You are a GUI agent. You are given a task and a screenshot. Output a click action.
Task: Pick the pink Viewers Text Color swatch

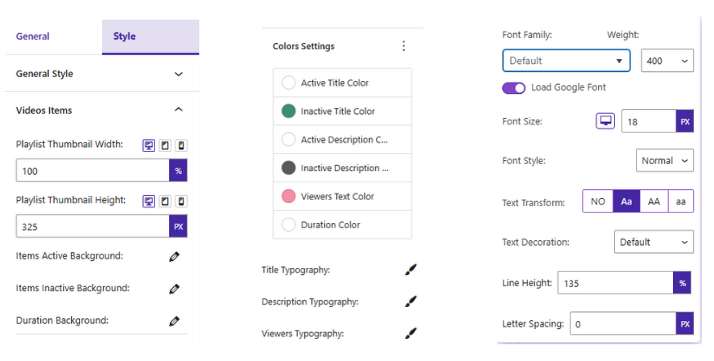click(288, 196)
